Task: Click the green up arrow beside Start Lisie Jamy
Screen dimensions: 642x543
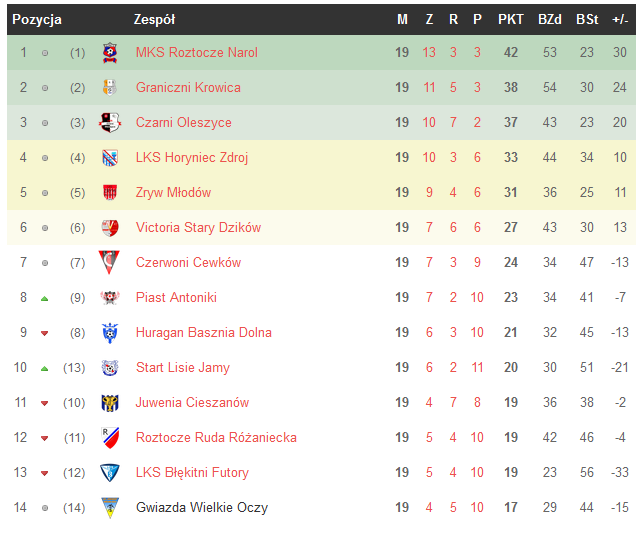Action: coord(44,368)
